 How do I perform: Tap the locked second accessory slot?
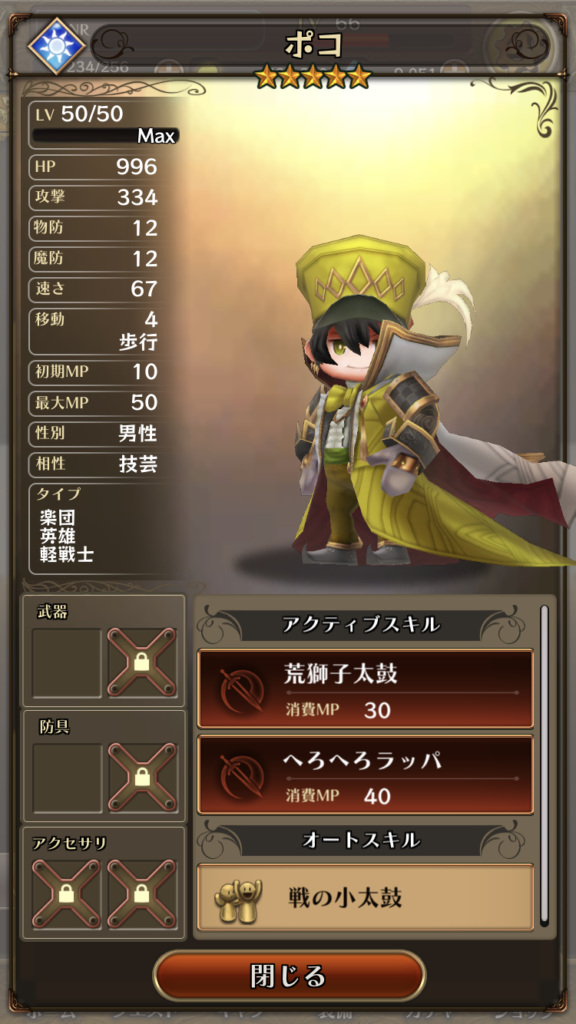[x=142, y=894]
